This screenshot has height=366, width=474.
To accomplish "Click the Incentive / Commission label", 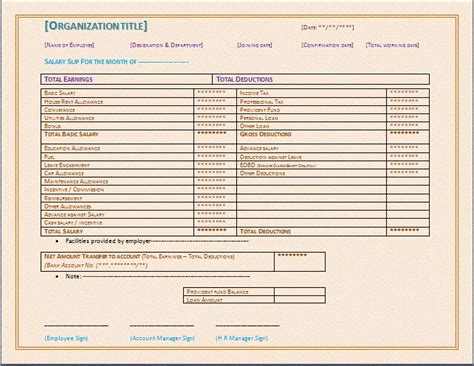I will click(x=74, y=190).
